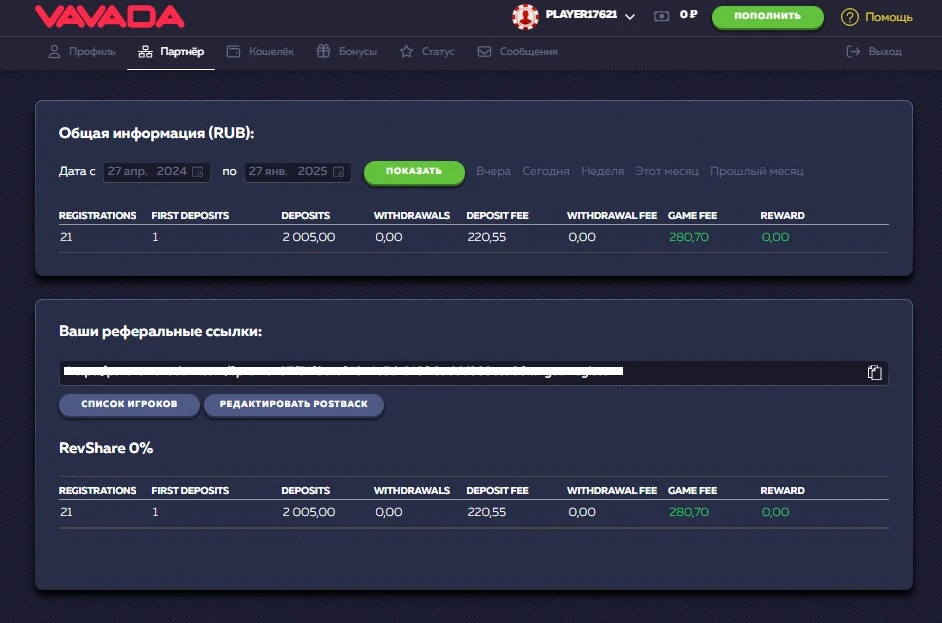The width and height of the screenshot is (942, 623).
Task: Click Game Fee value 280,70 in general info
Action: (688, 237)
